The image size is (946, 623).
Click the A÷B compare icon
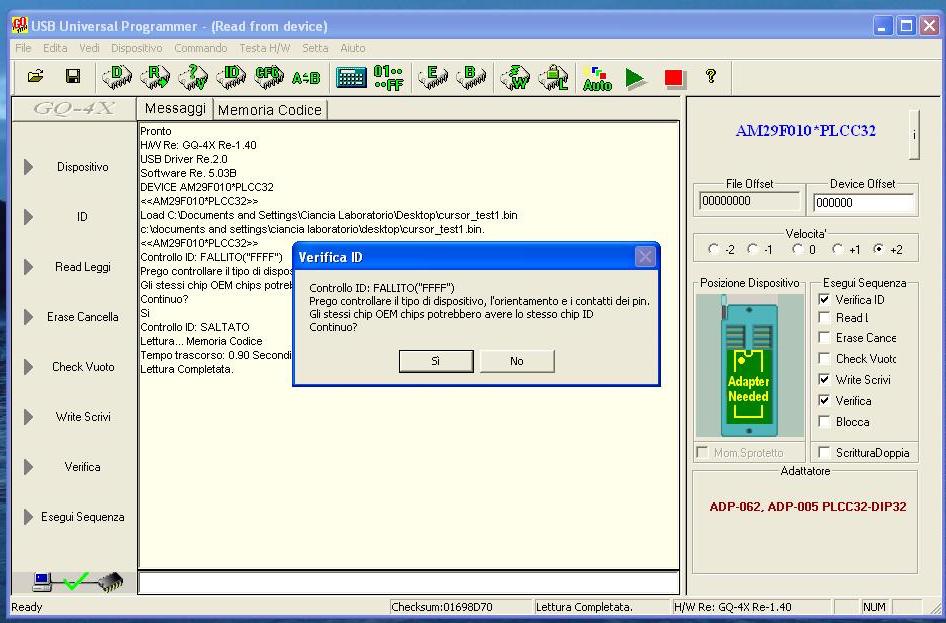(306, 78)
